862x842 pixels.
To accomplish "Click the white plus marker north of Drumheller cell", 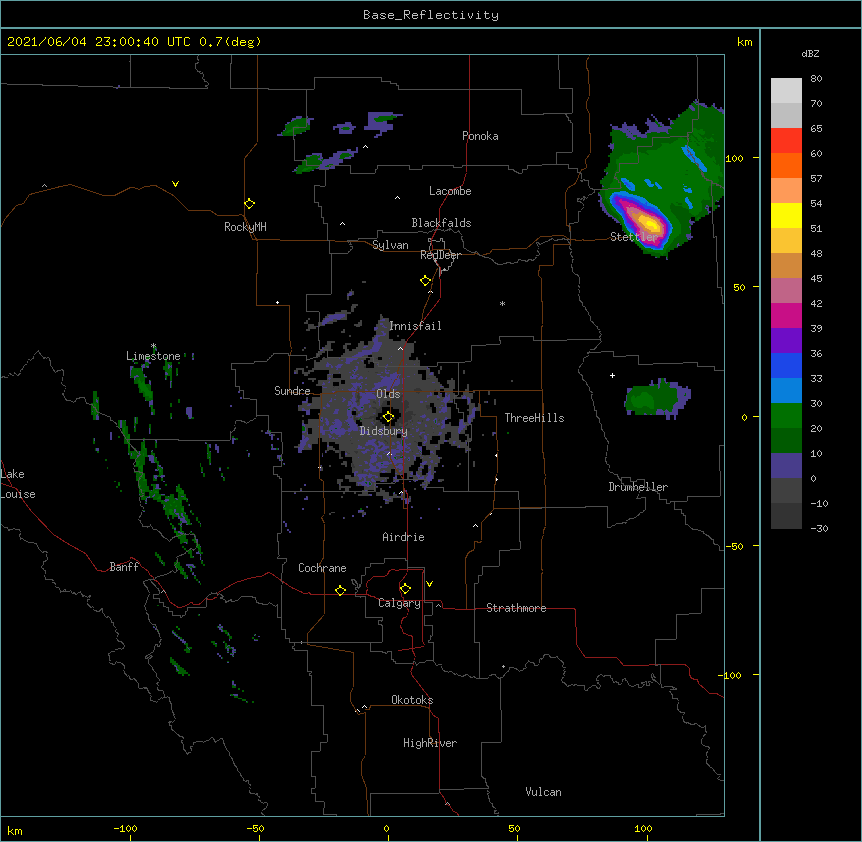I will [x=612, y=375].
